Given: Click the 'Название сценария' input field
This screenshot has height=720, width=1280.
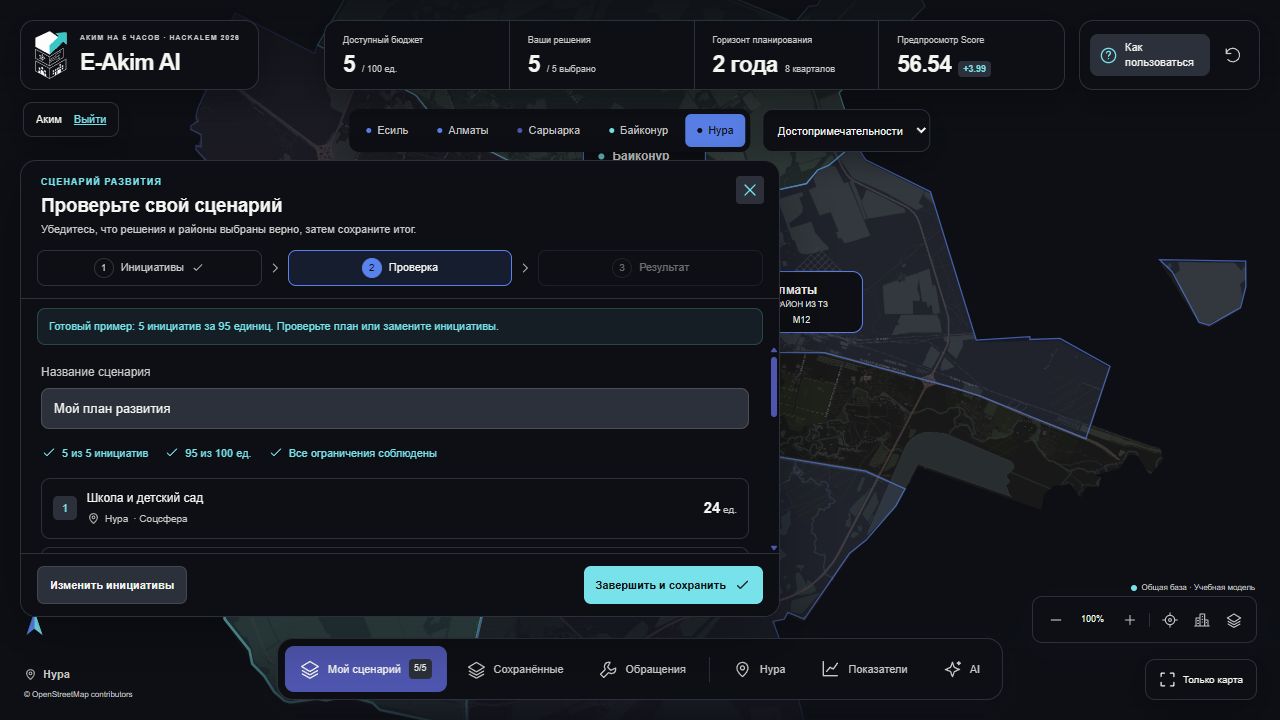Looking at the screenshot, I should 395,408.
